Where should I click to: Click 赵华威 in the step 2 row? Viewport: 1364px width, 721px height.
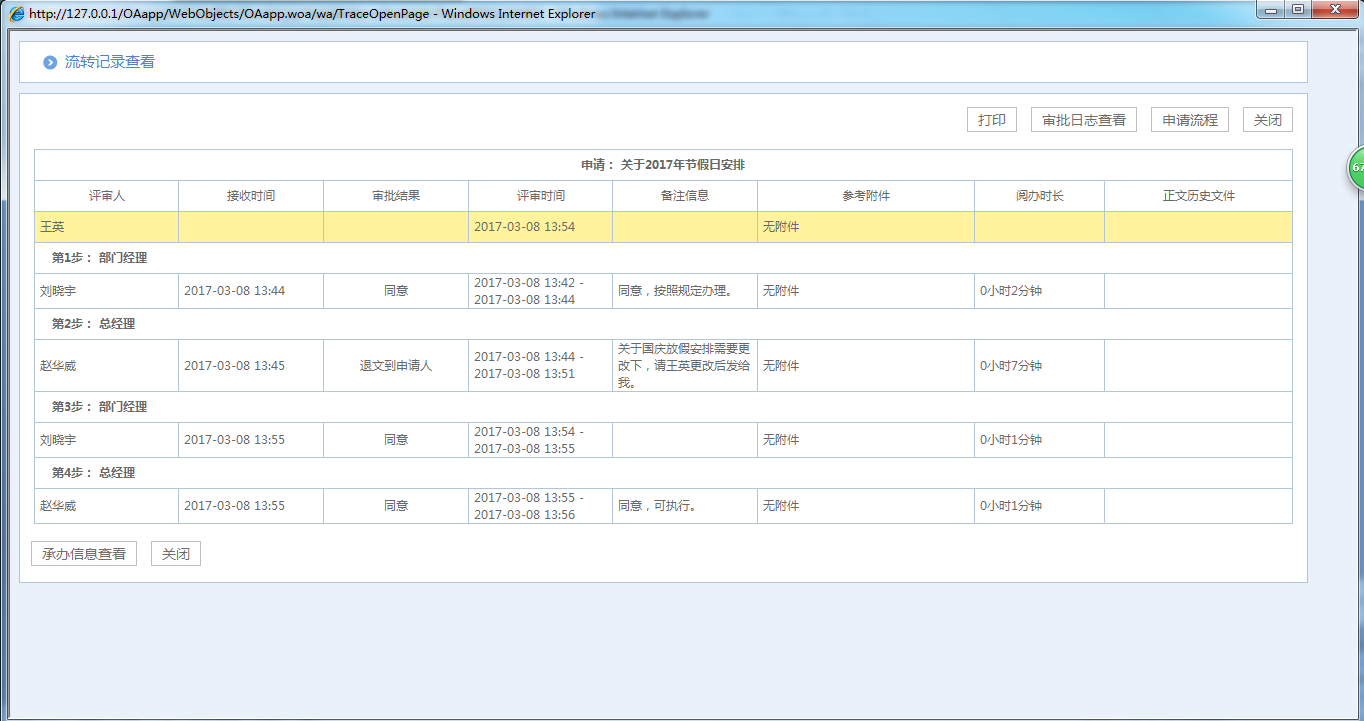tap(58, 366)
